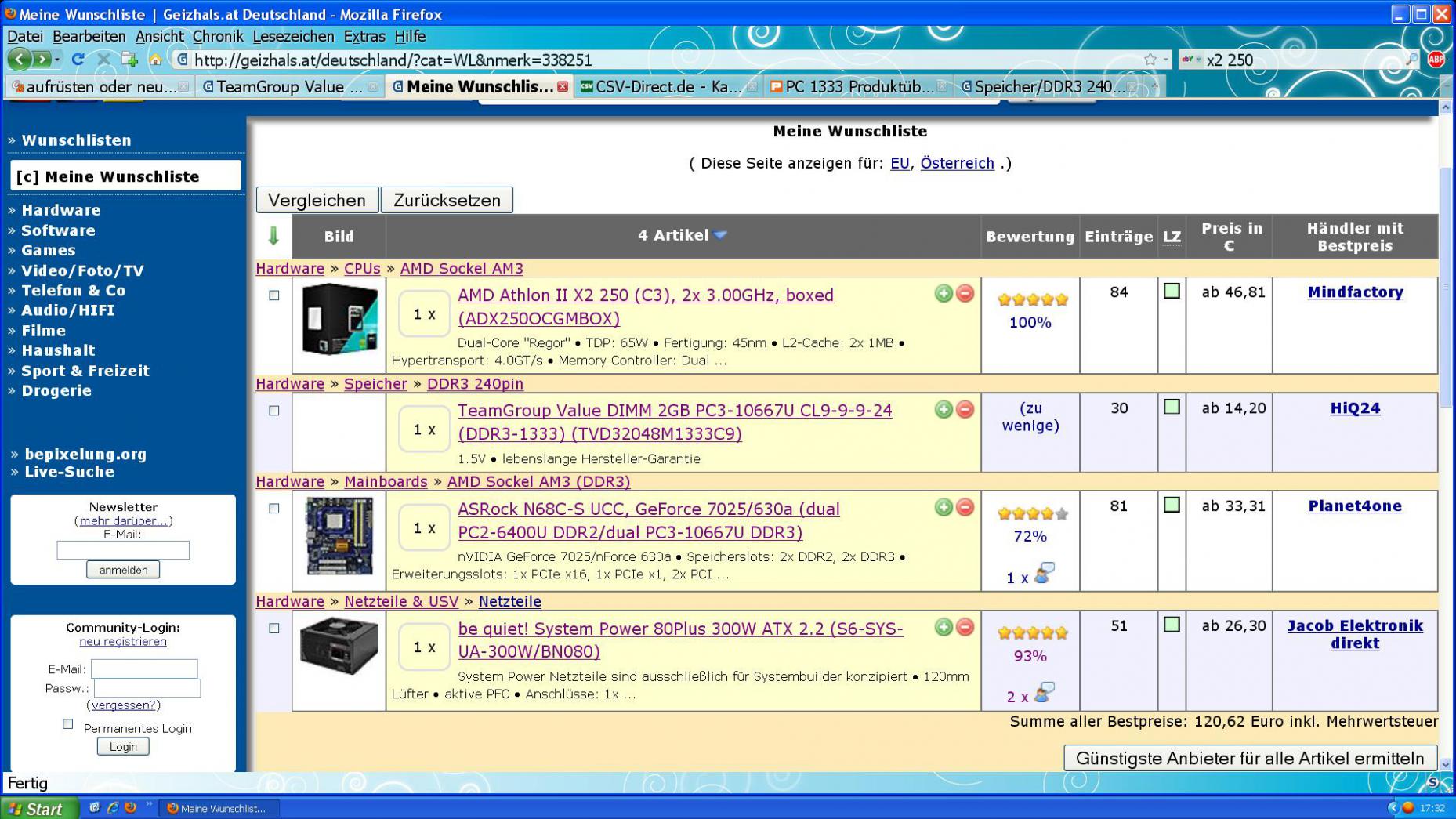Open the Ansicht menu
The width and height of the screenshot is (1456, 819).
click(x=159, y=36)
